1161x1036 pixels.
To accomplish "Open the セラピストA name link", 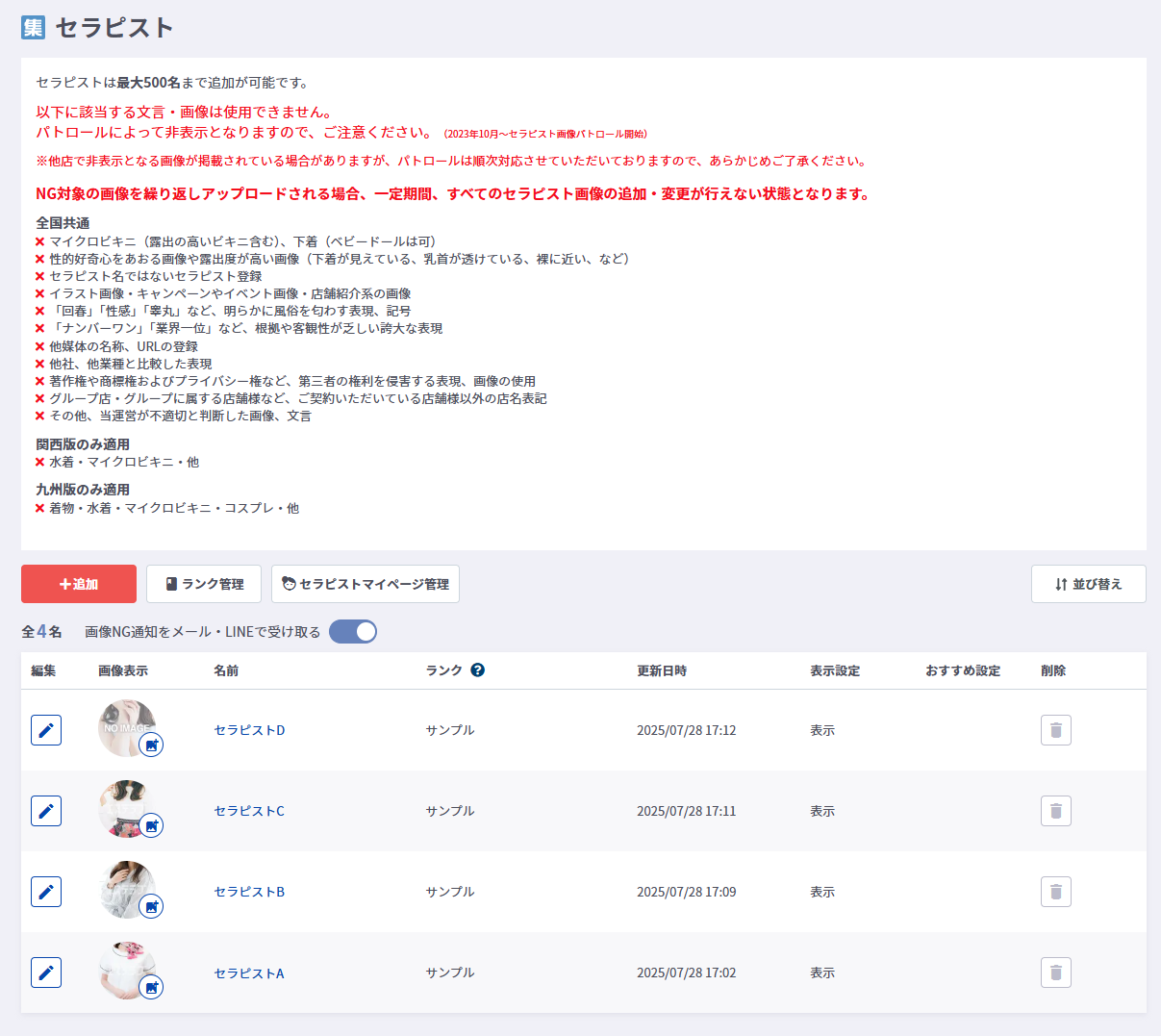I will coord(249,973).
